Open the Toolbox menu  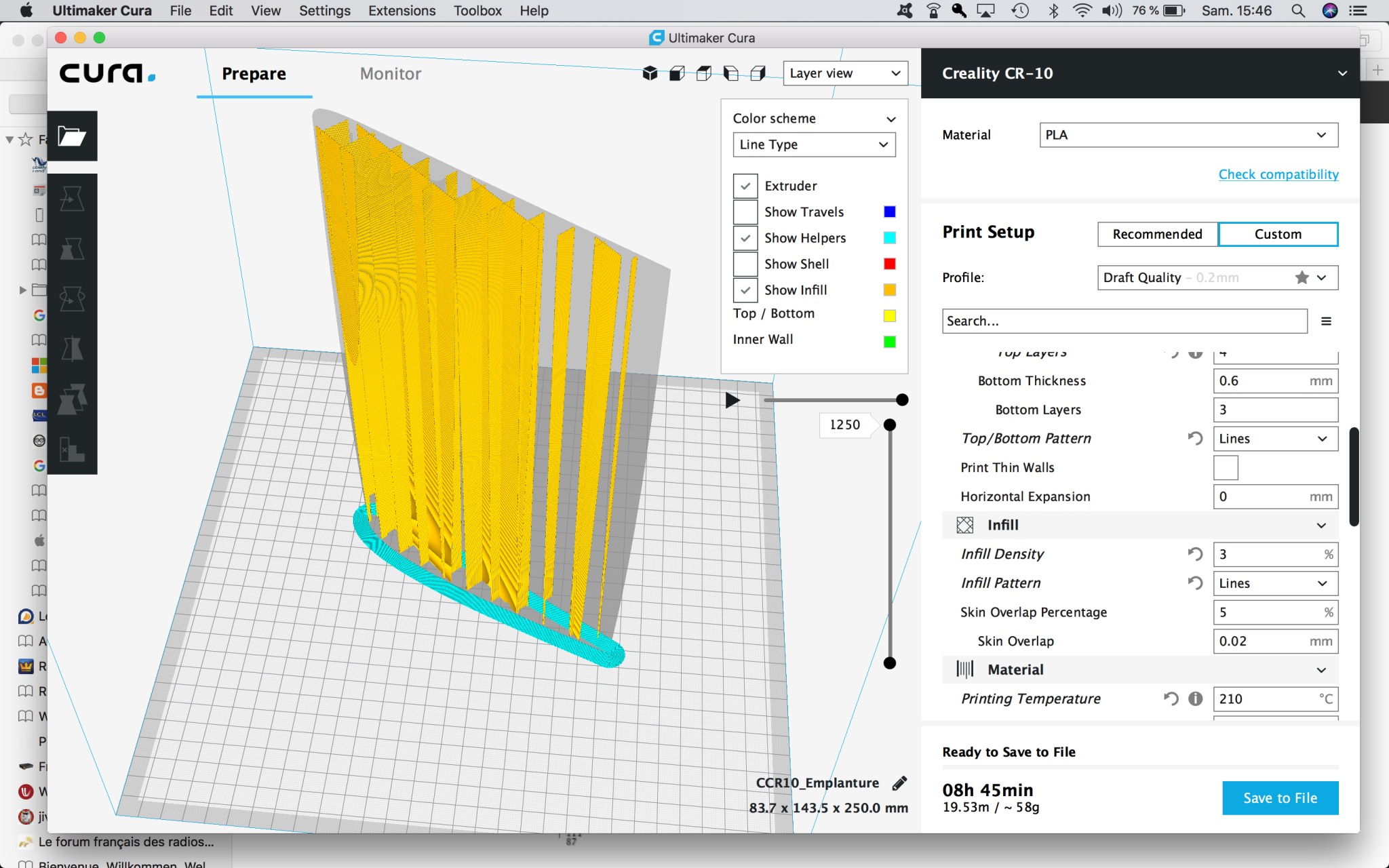477,11
